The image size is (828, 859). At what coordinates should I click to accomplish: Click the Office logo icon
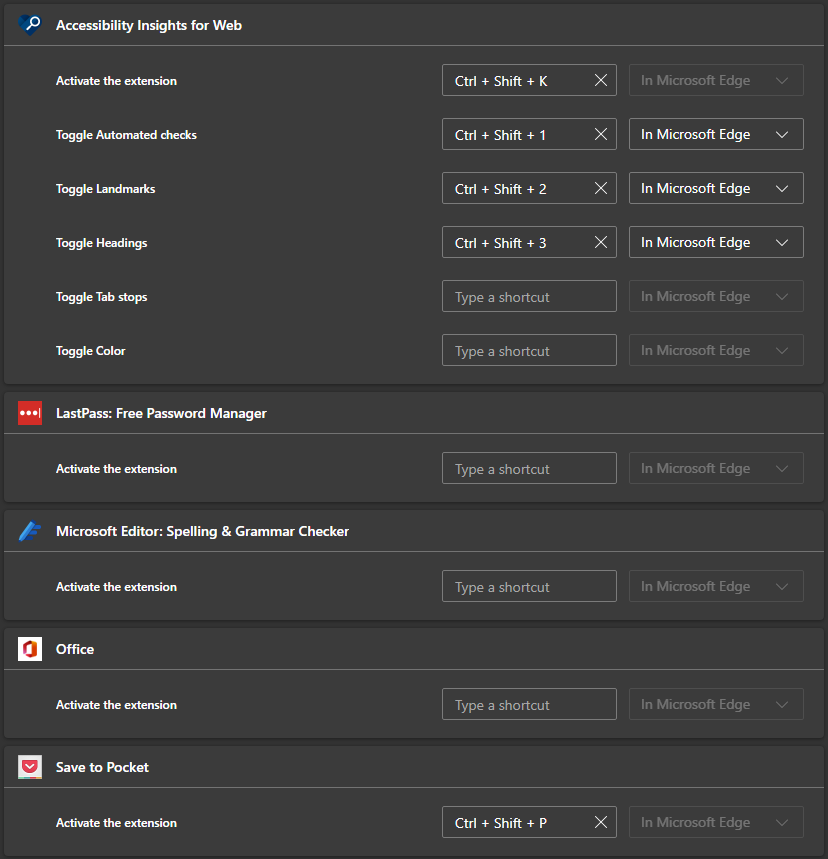coord(30,649)
